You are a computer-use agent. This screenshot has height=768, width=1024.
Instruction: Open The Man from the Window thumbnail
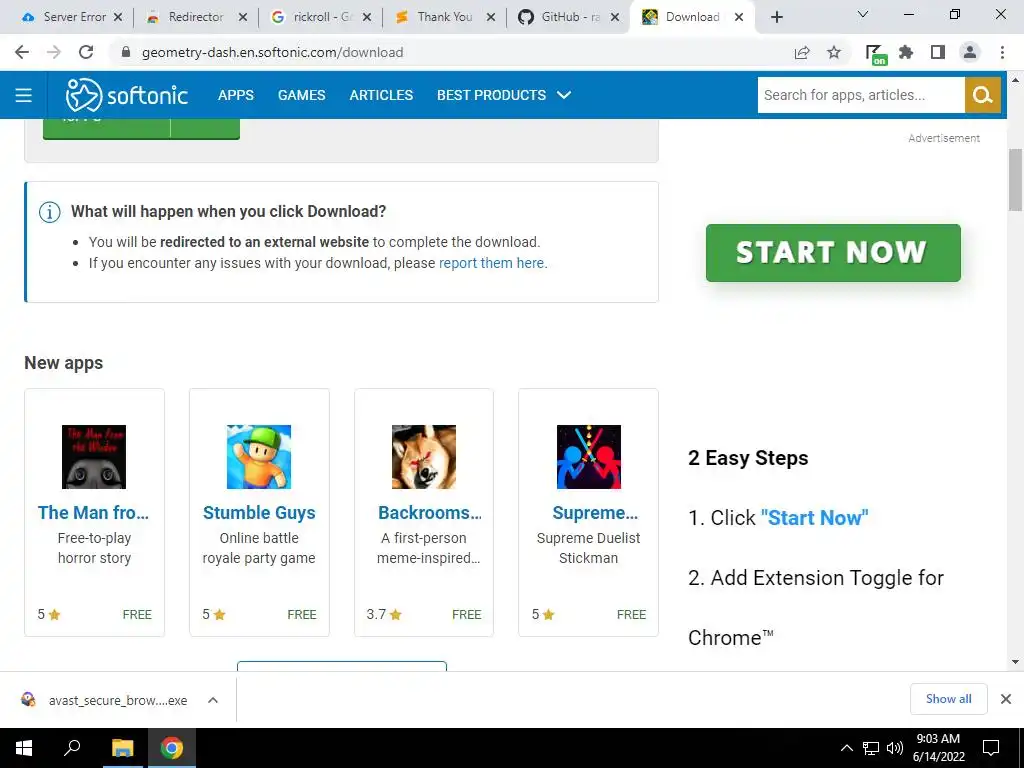tap(94, 456)
